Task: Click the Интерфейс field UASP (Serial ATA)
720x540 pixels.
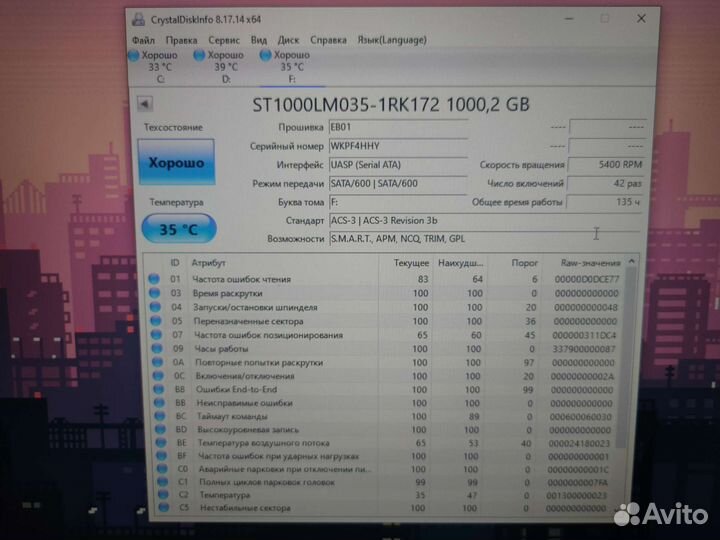Action: (398, 165)
